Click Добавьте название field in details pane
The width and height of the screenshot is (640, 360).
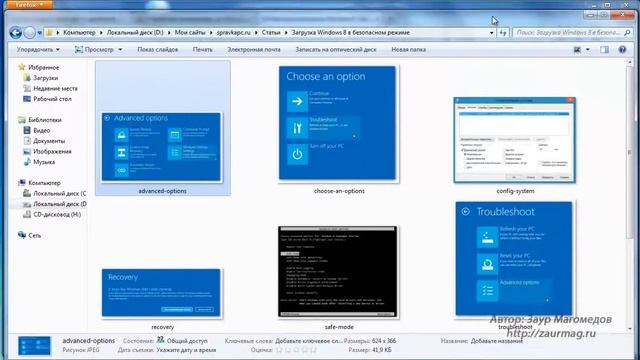pos(496,341)
